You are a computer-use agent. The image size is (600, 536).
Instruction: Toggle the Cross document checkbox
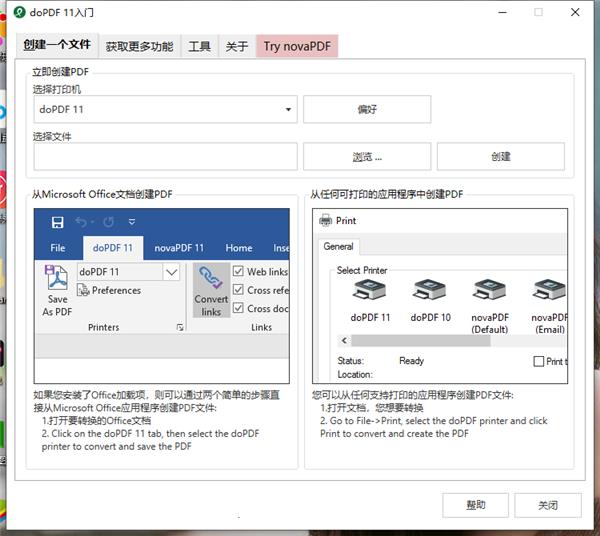coord(238,308)
